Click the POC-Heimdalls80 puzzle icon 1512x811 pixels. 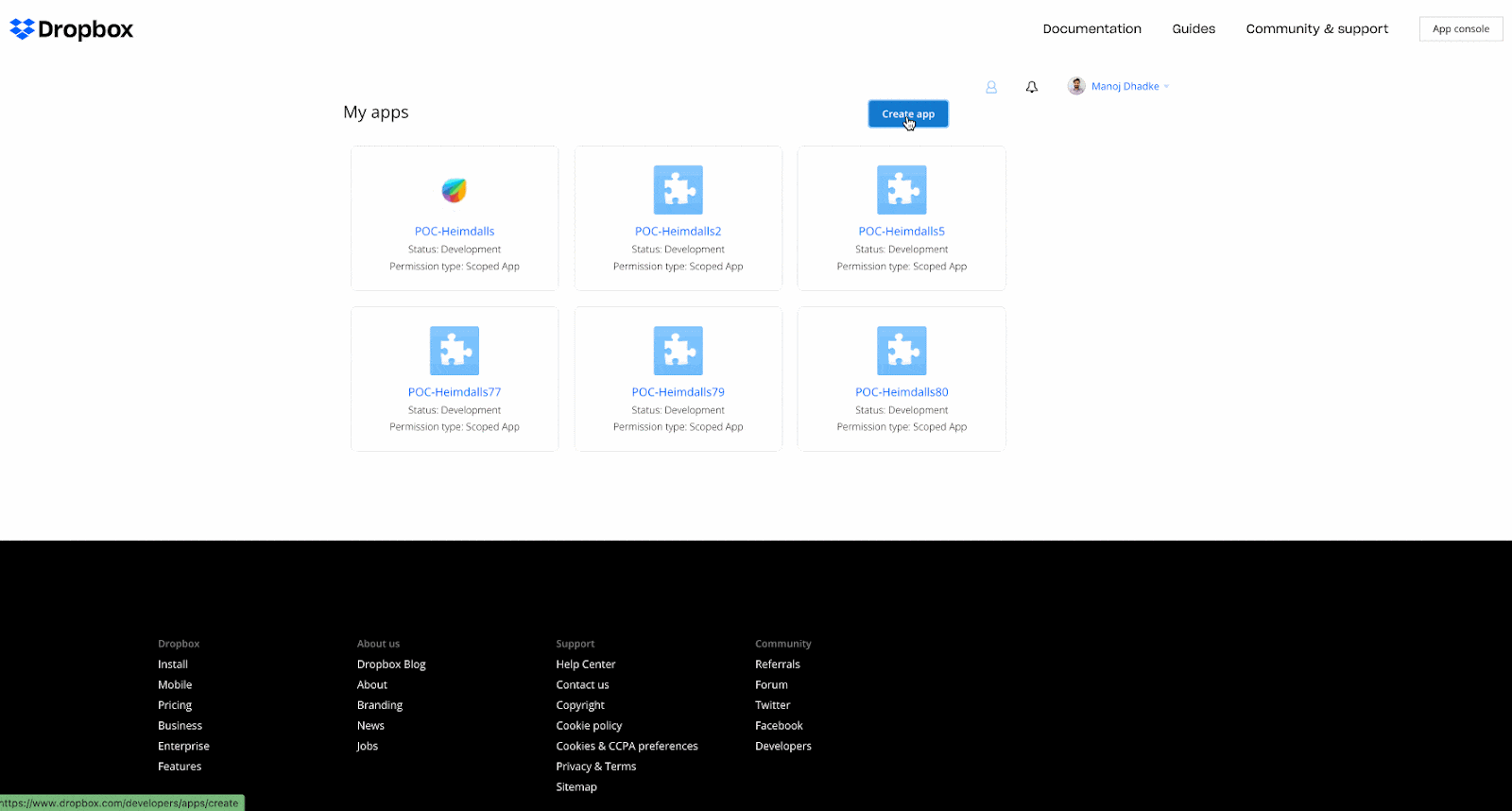pyautogui.click(x=902, y=351)
